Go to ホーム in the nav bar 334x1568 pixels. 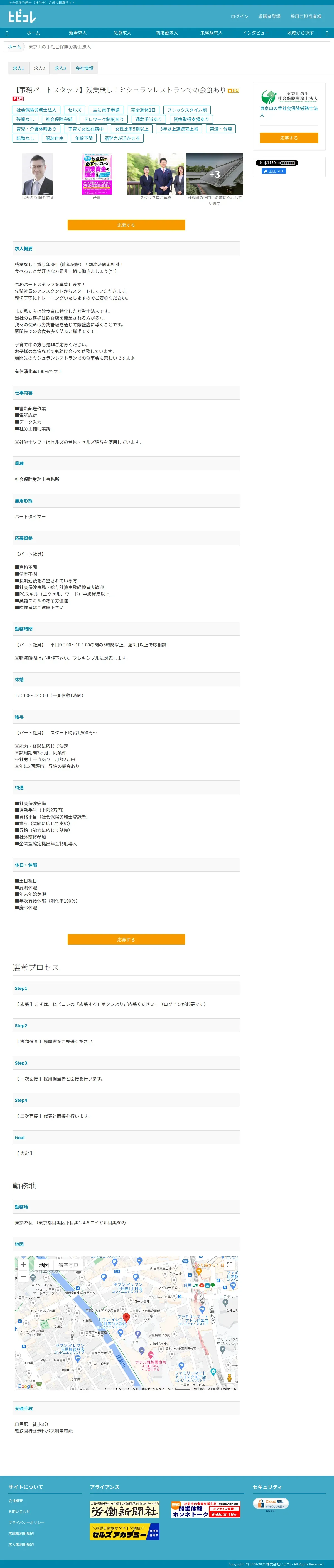point(33,33)
